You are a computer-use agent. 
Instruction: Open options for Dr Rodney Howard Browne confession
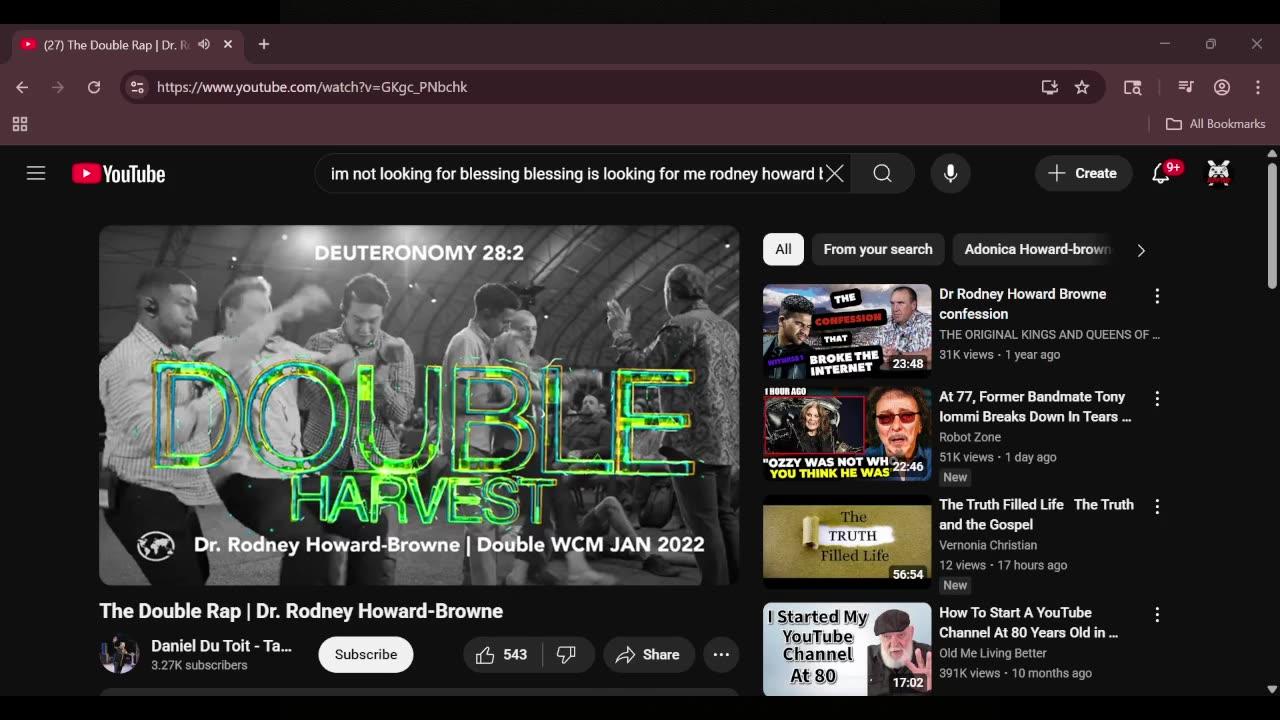click(1157, 296)
